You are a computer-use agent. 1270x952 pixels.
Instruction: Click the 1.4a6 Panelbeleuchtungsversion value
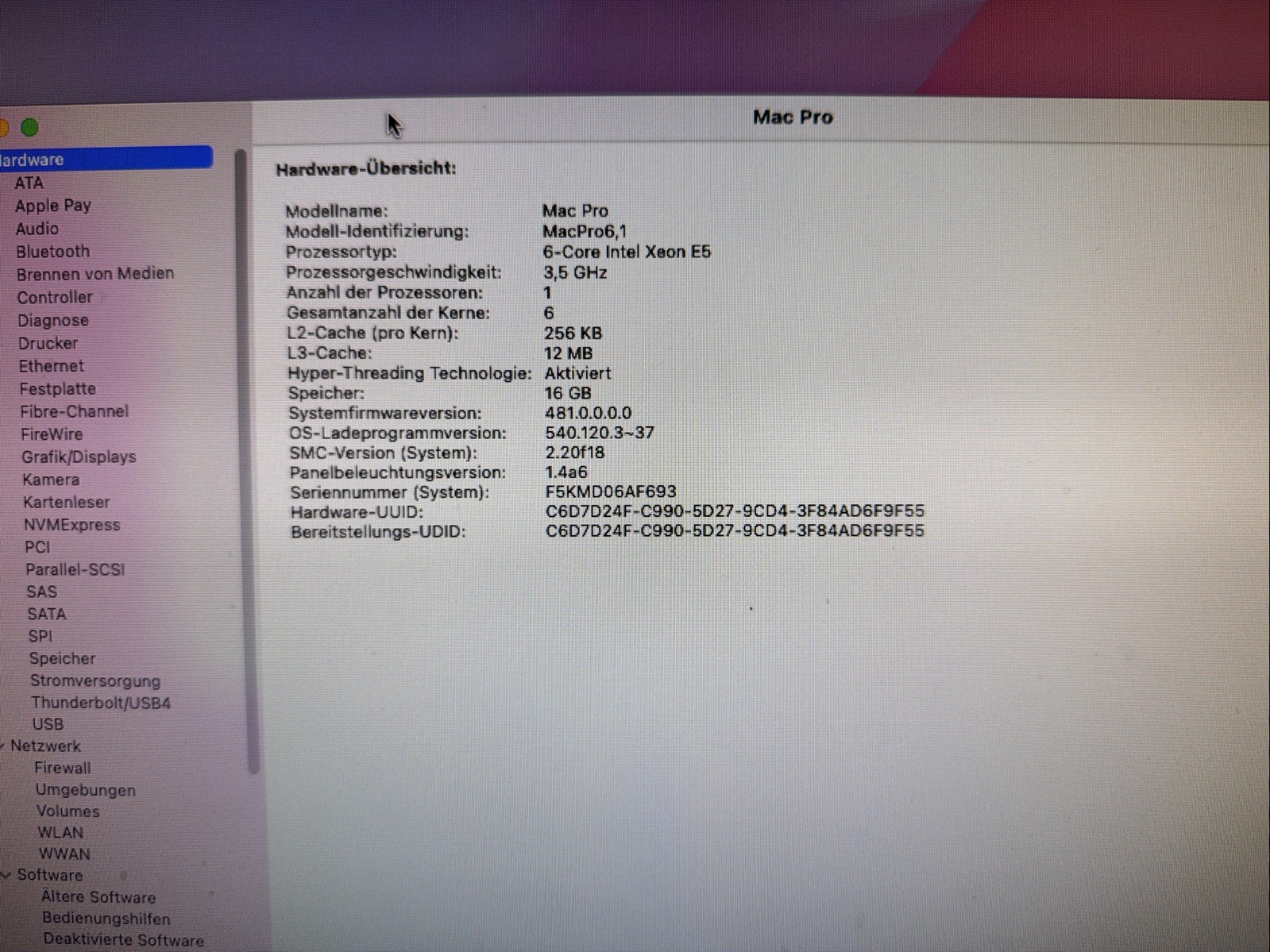click(566, 472)
